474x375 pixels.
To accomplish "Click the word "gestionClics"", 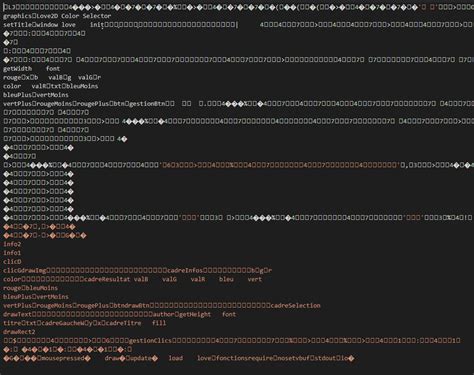I will pyautogui.click(x=150, y=341).
